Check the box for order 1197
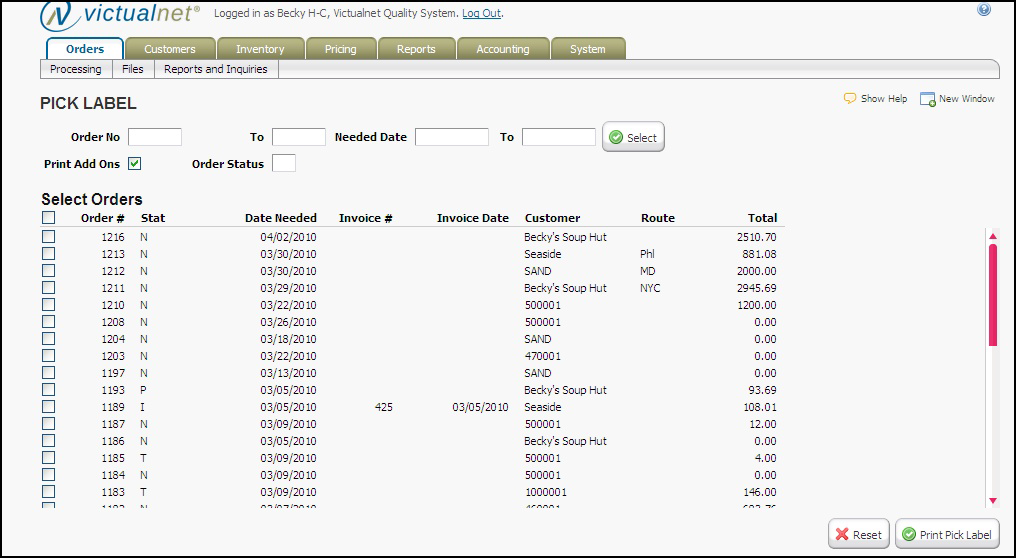 click(49, 373)
